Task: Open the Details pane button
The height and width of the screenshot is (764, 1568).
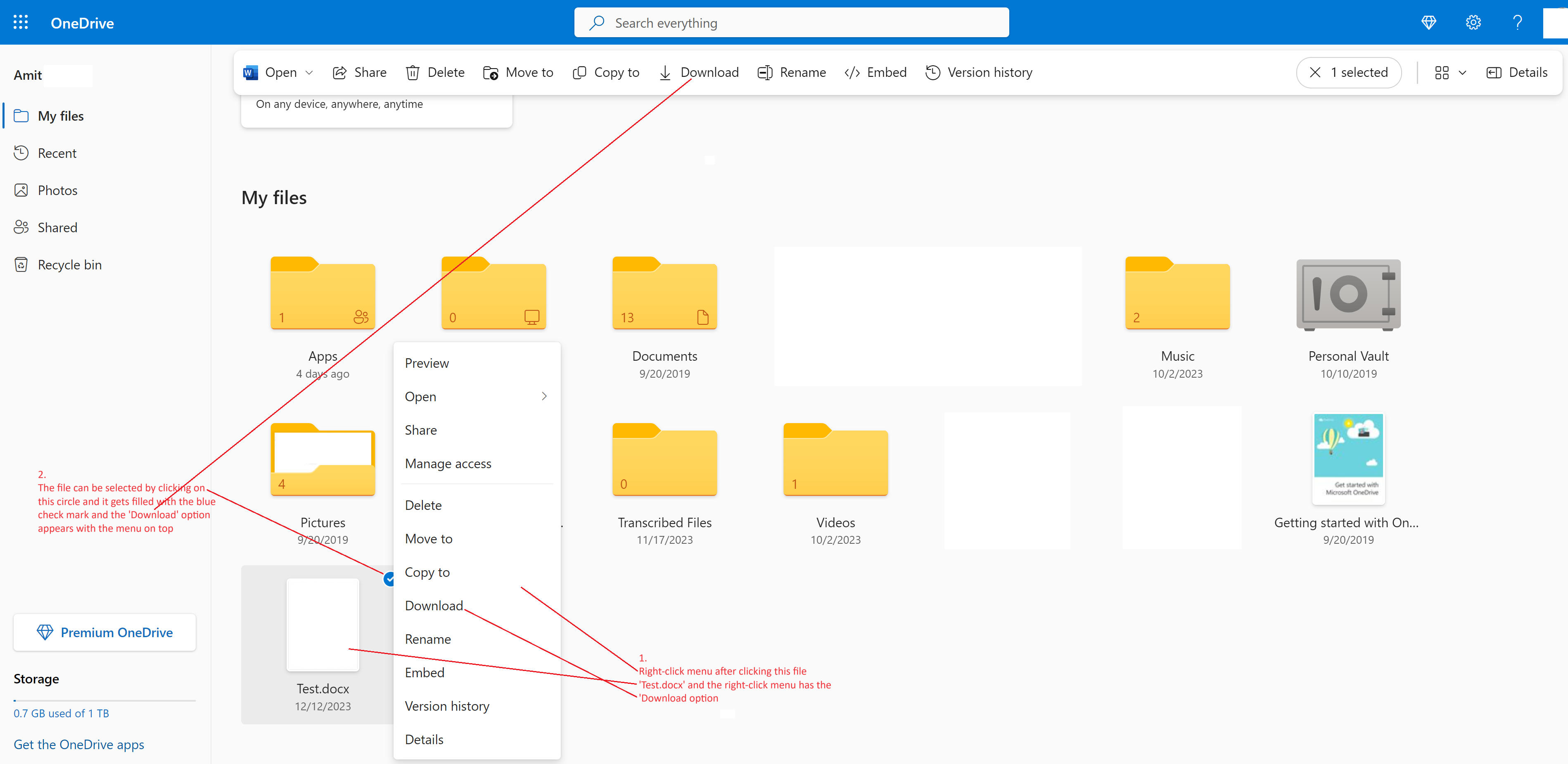Action: coord(1517,72)
